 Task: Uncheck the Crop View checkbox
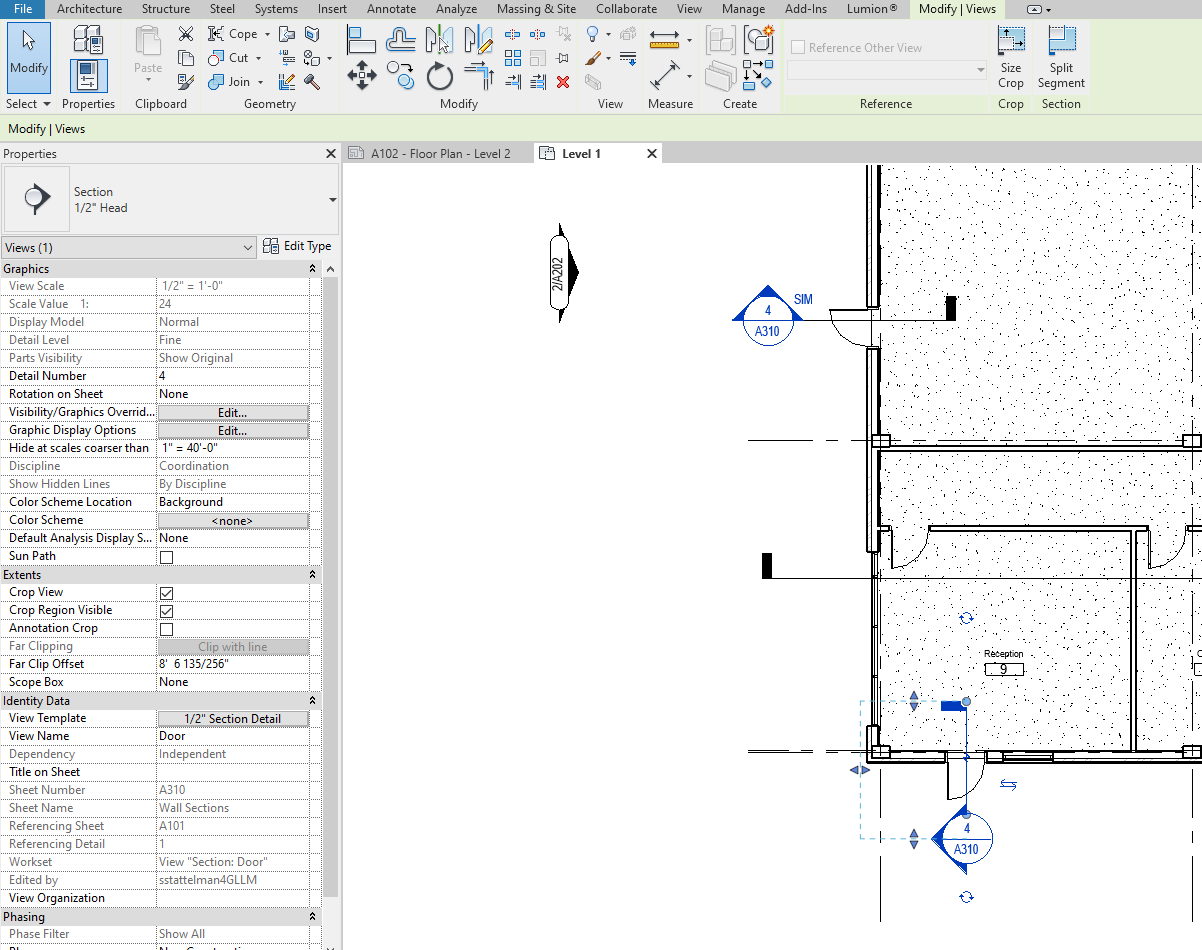(x=165, y=591)
